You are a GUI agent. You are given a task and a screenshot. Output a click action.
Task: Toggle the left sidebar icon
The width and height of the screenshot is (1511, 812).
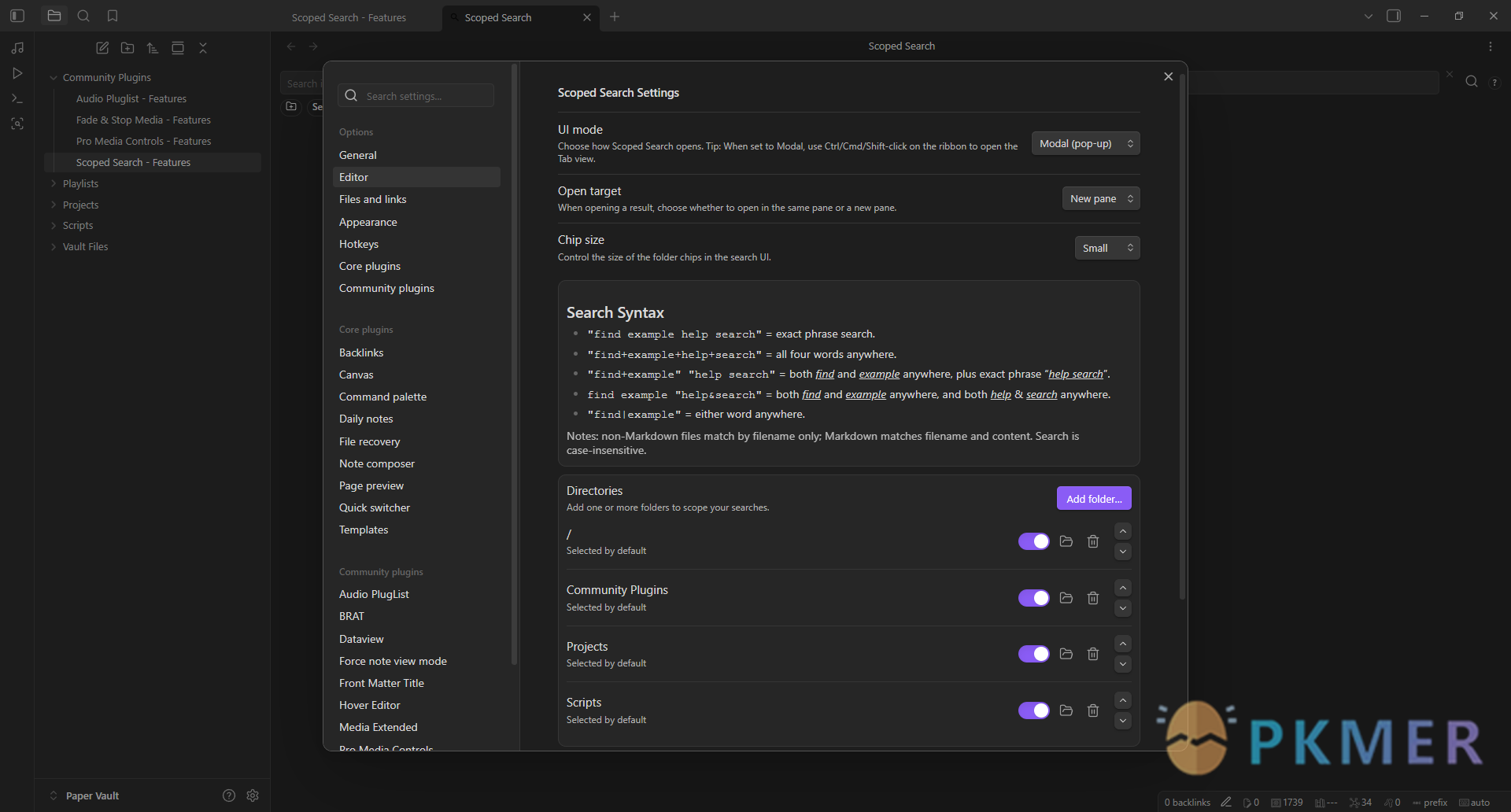pos(17,16)
